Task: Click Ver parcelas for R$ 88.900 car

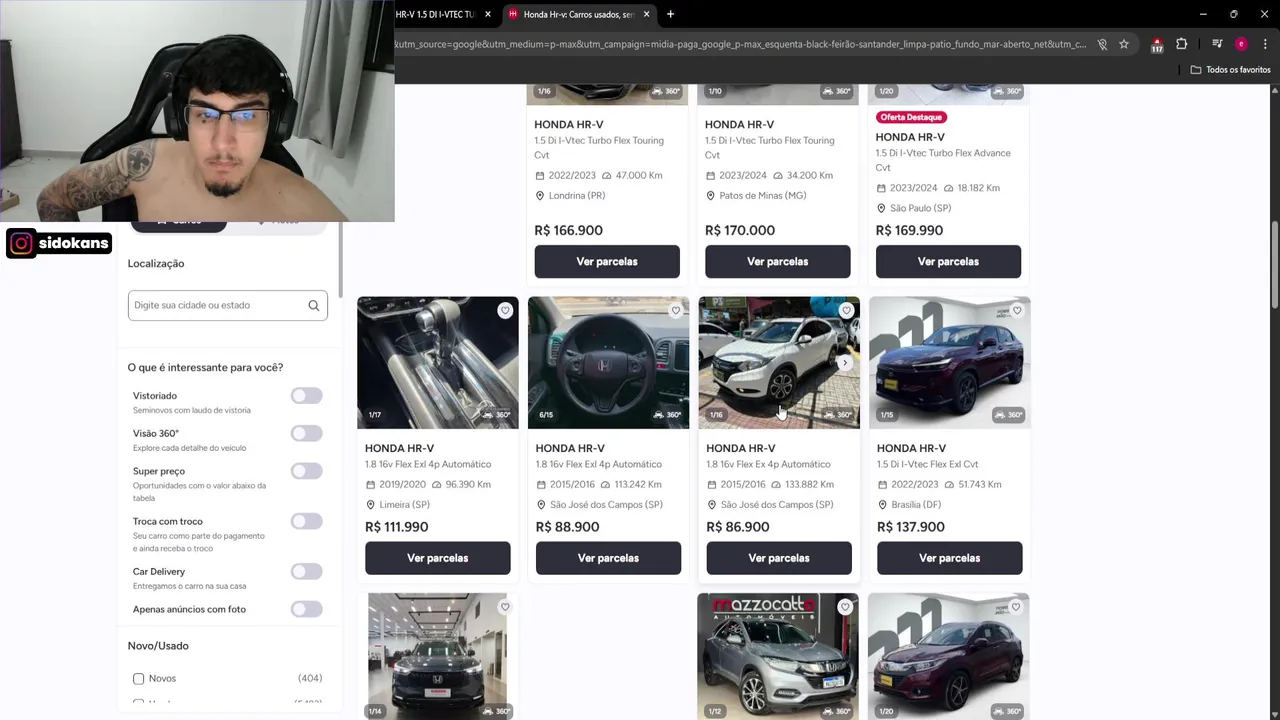Action: click(608, 558)
